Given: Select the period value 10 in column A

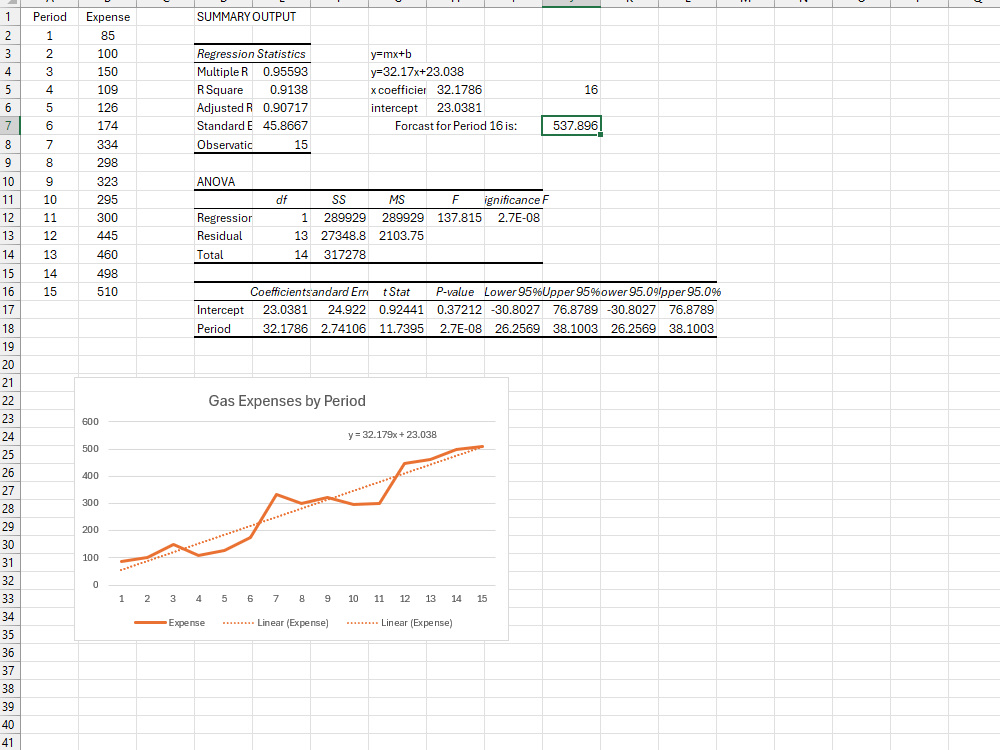Looking at the screenshot, I should point(50,200).
